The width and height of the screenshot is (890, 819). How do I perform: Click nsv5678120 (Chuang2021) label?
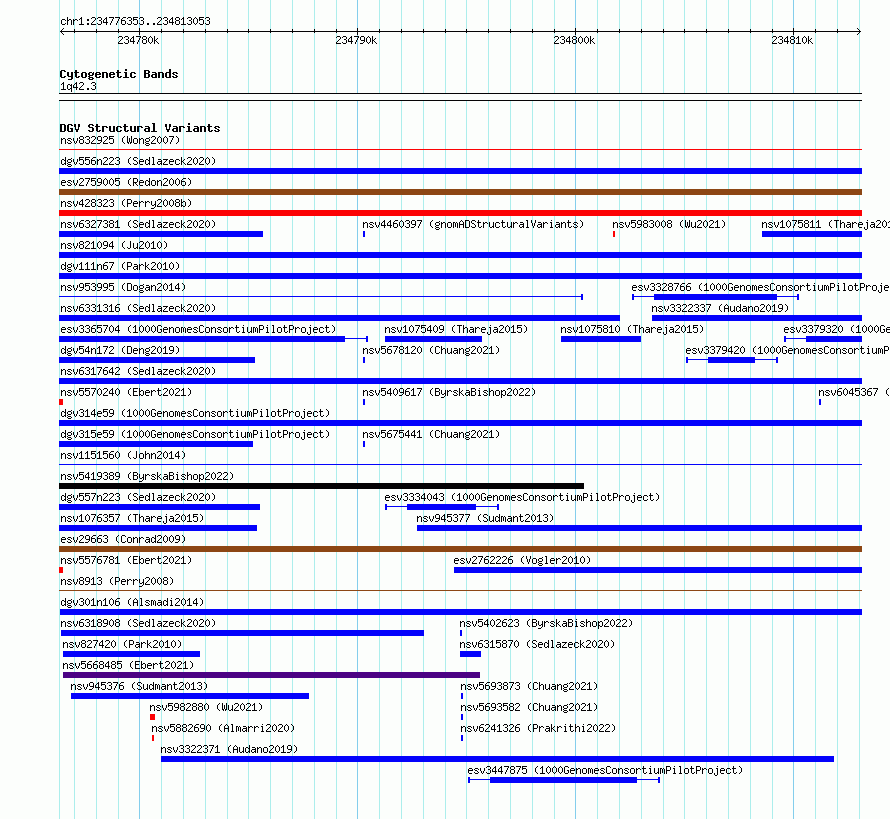click(431, 350)
